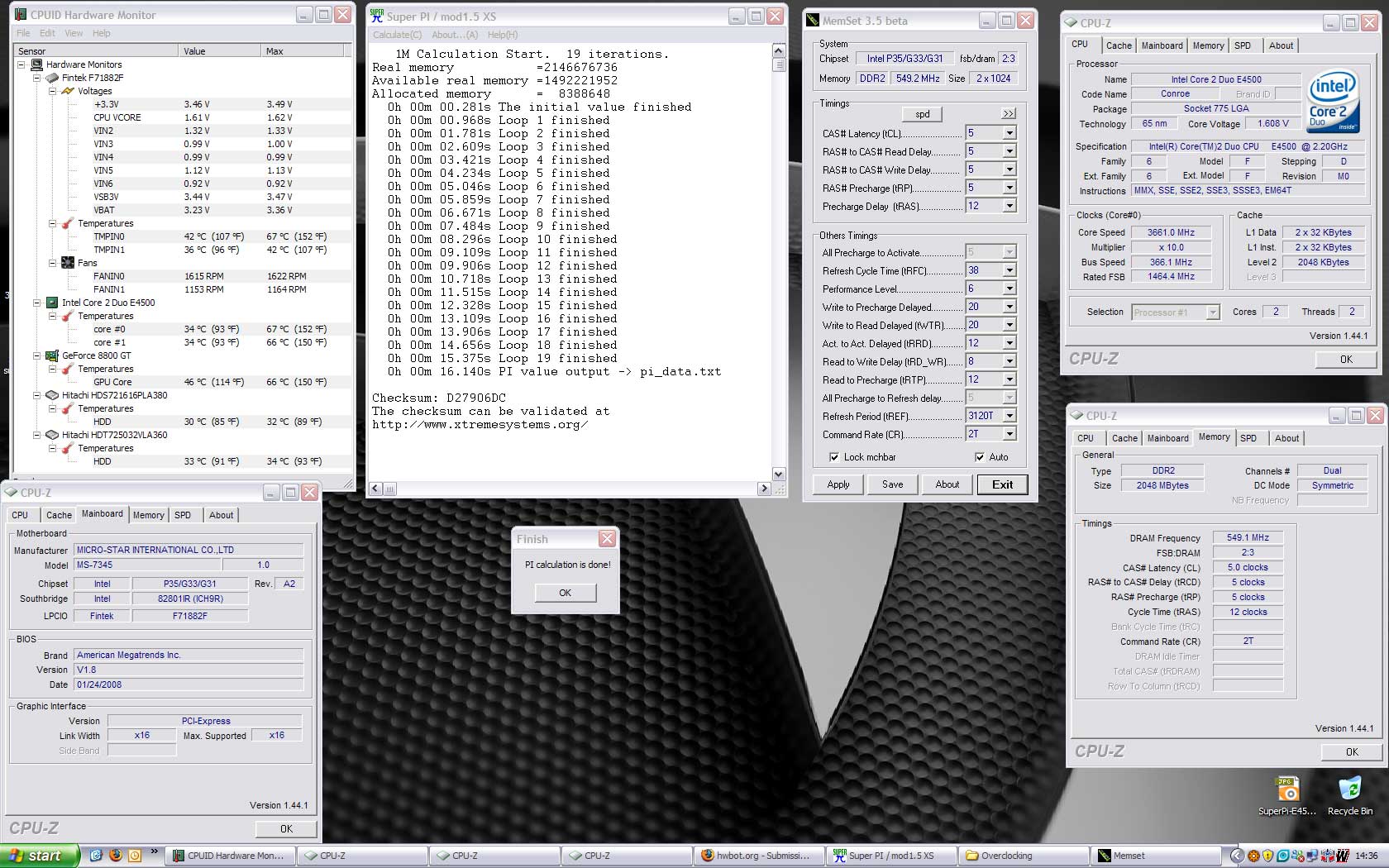Click the Firefox quick launch icon
The image size is (1389, 868).
point(116,856)
